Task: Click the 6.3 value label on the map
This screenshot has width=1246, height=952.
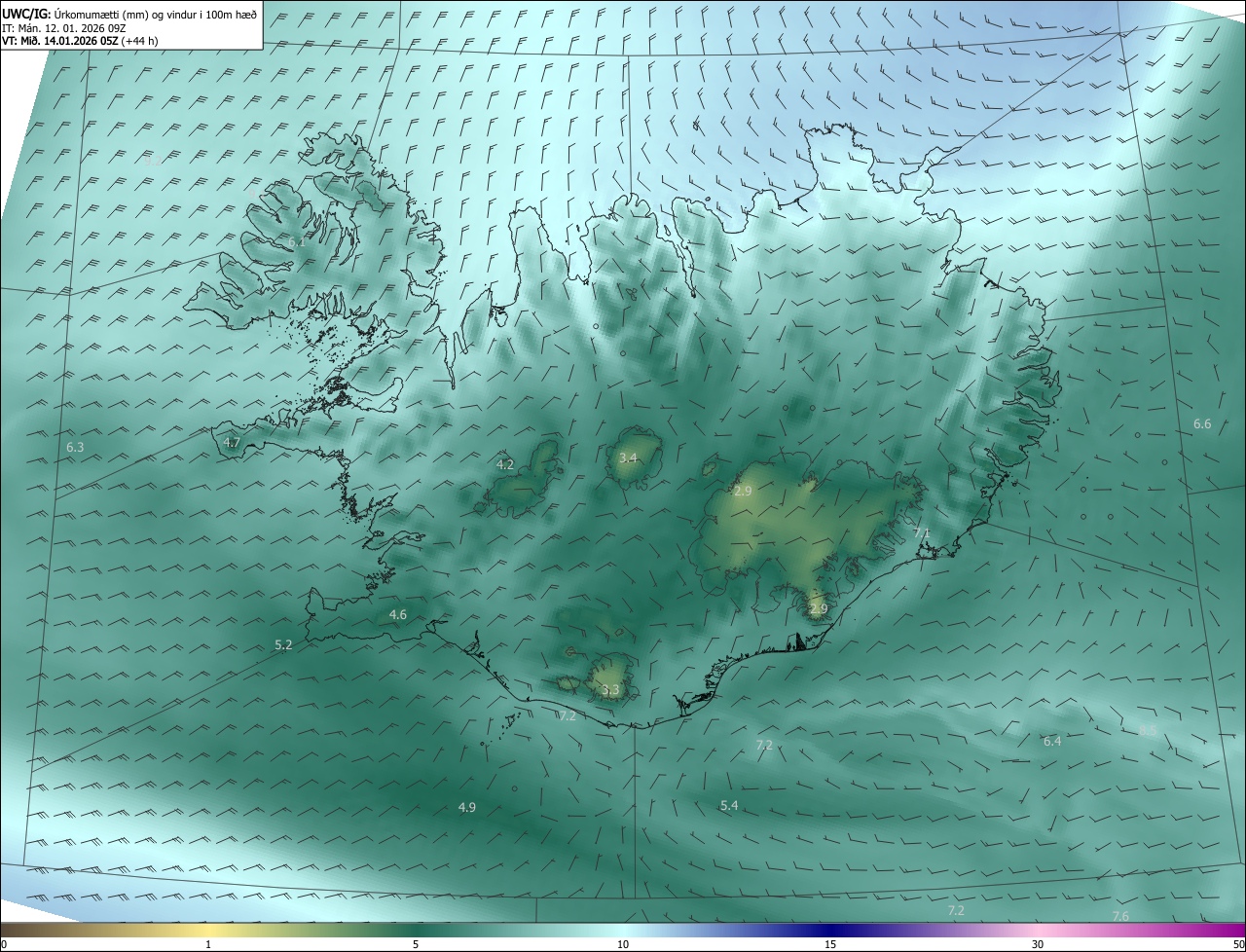Action: (75, 447)
